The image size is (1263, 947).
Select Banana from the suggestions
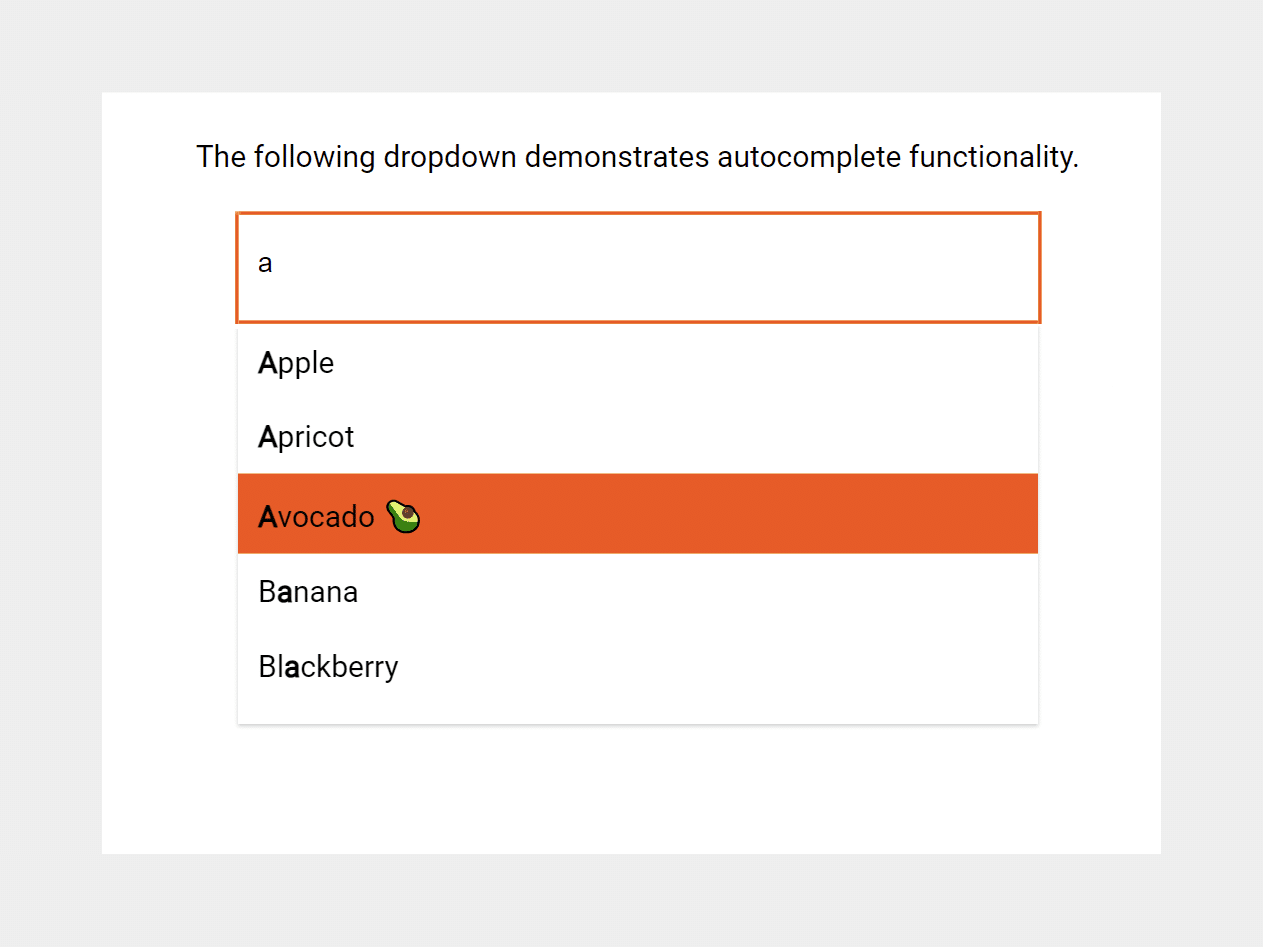point(308,591)
